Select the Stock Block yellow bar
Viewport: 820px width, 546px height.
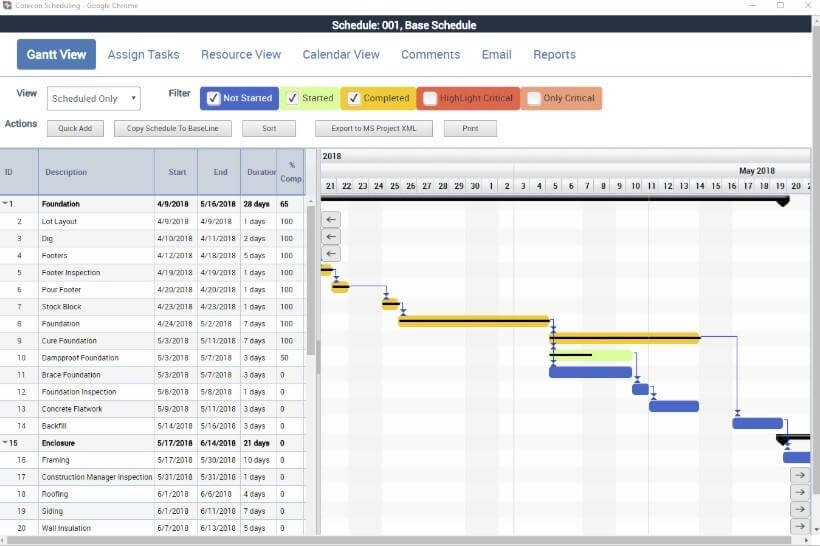pos(390,304)
